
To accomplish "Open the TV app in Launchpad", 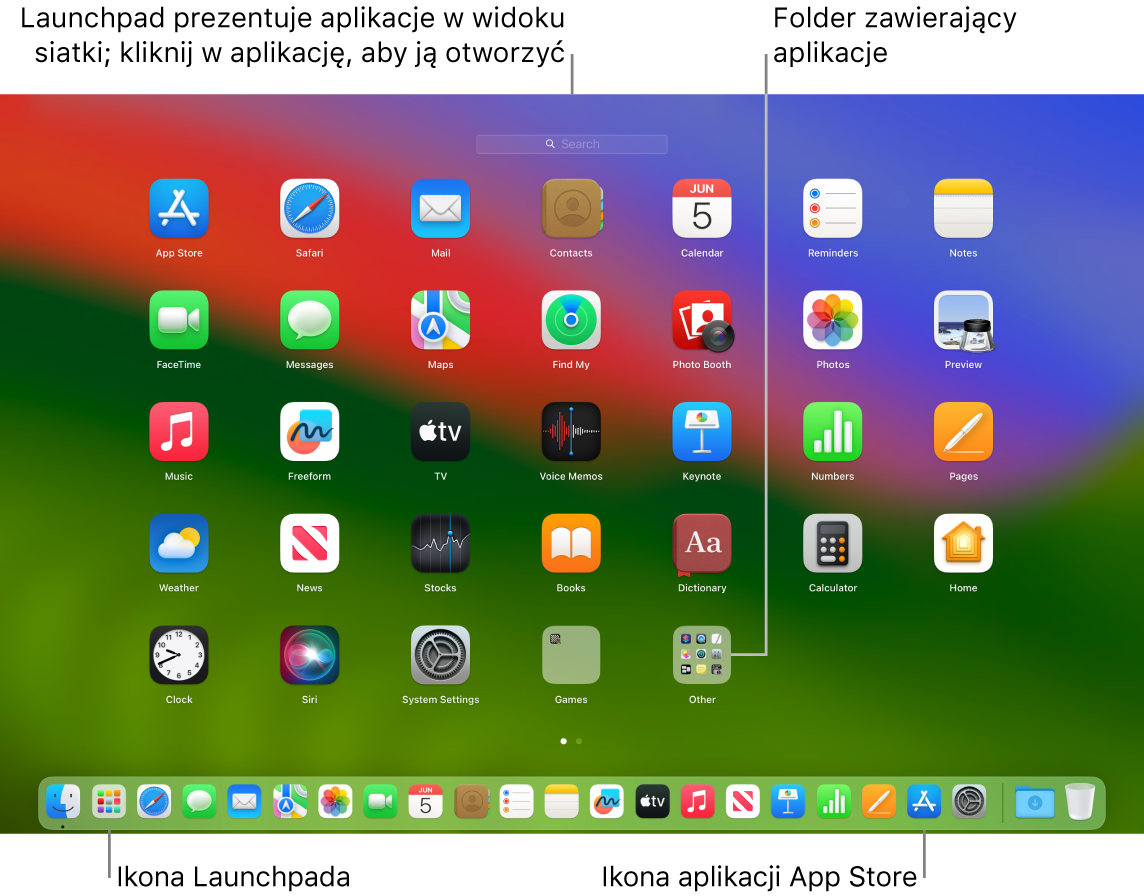I will pos(440,432).
